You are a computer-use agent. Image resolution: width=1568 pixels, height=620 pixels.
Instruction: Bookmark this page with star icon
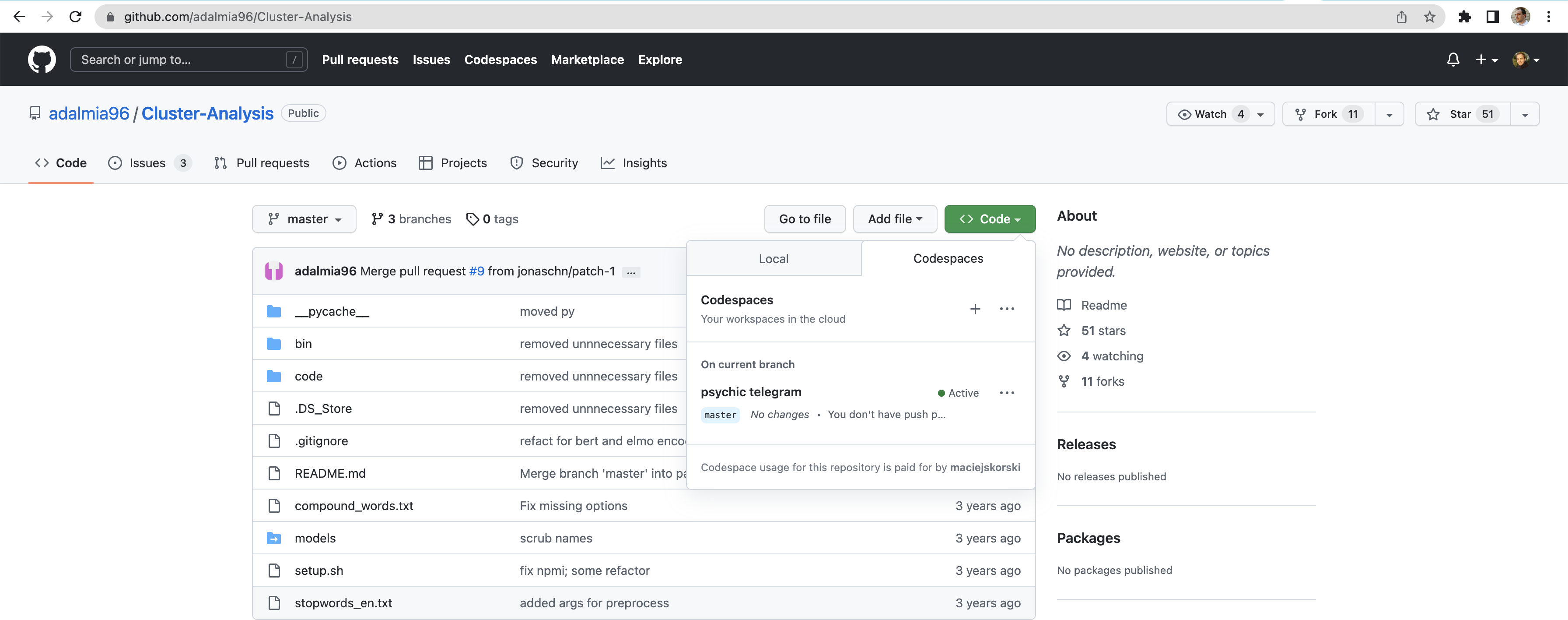[1429, 17]
